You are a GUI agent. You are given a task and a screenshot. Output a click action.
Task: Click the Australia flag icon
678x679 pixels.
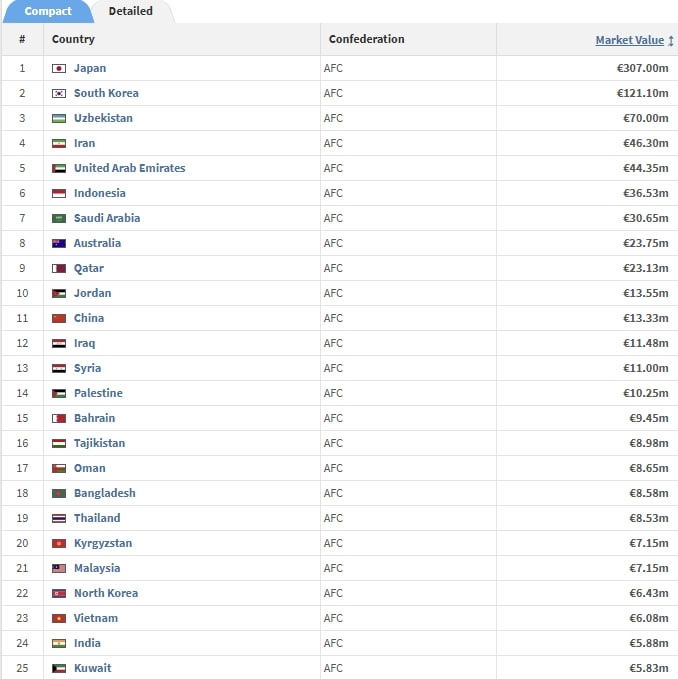(x=59, y=243)
